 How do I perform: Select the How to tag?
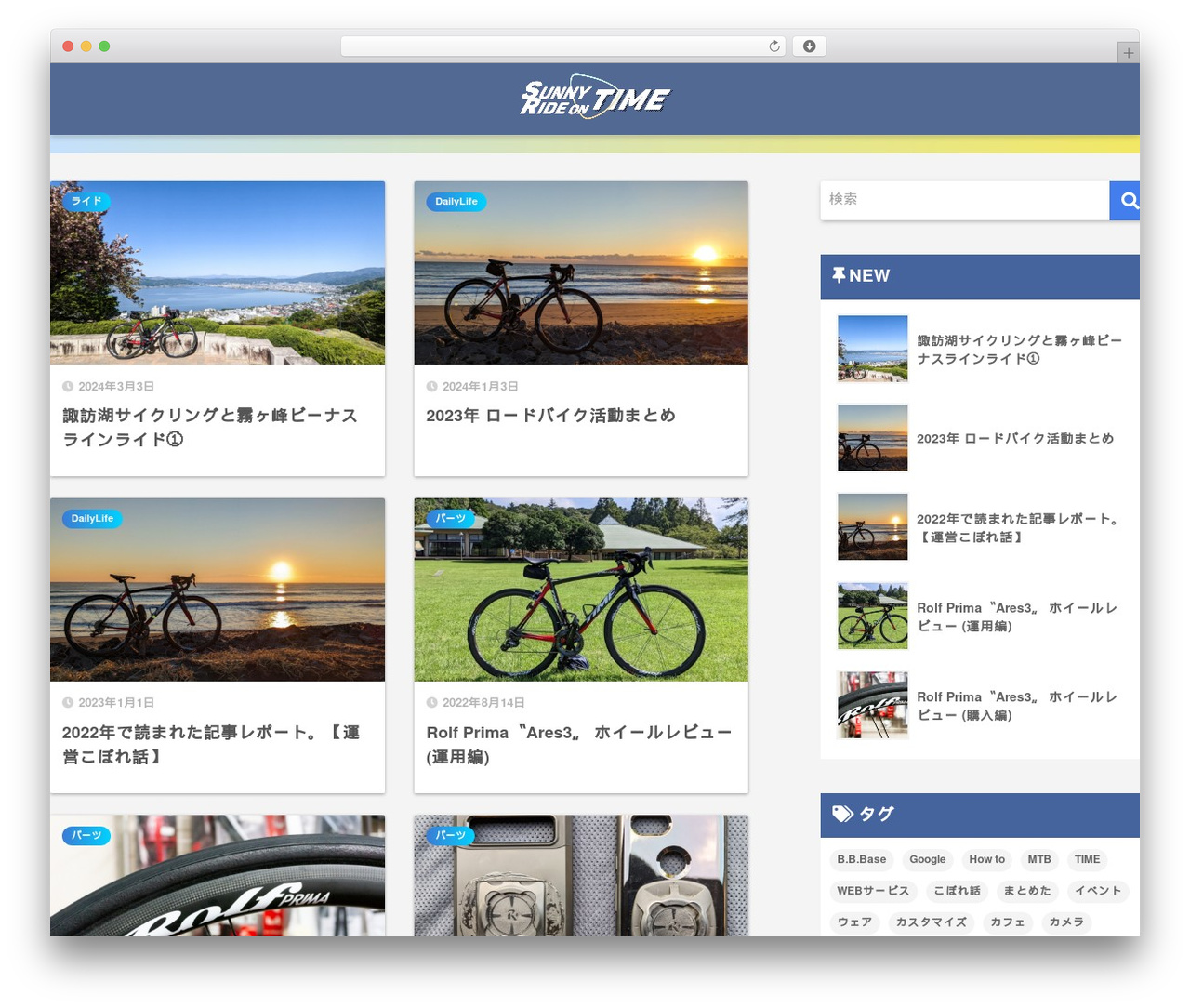[x=987, y=860]
